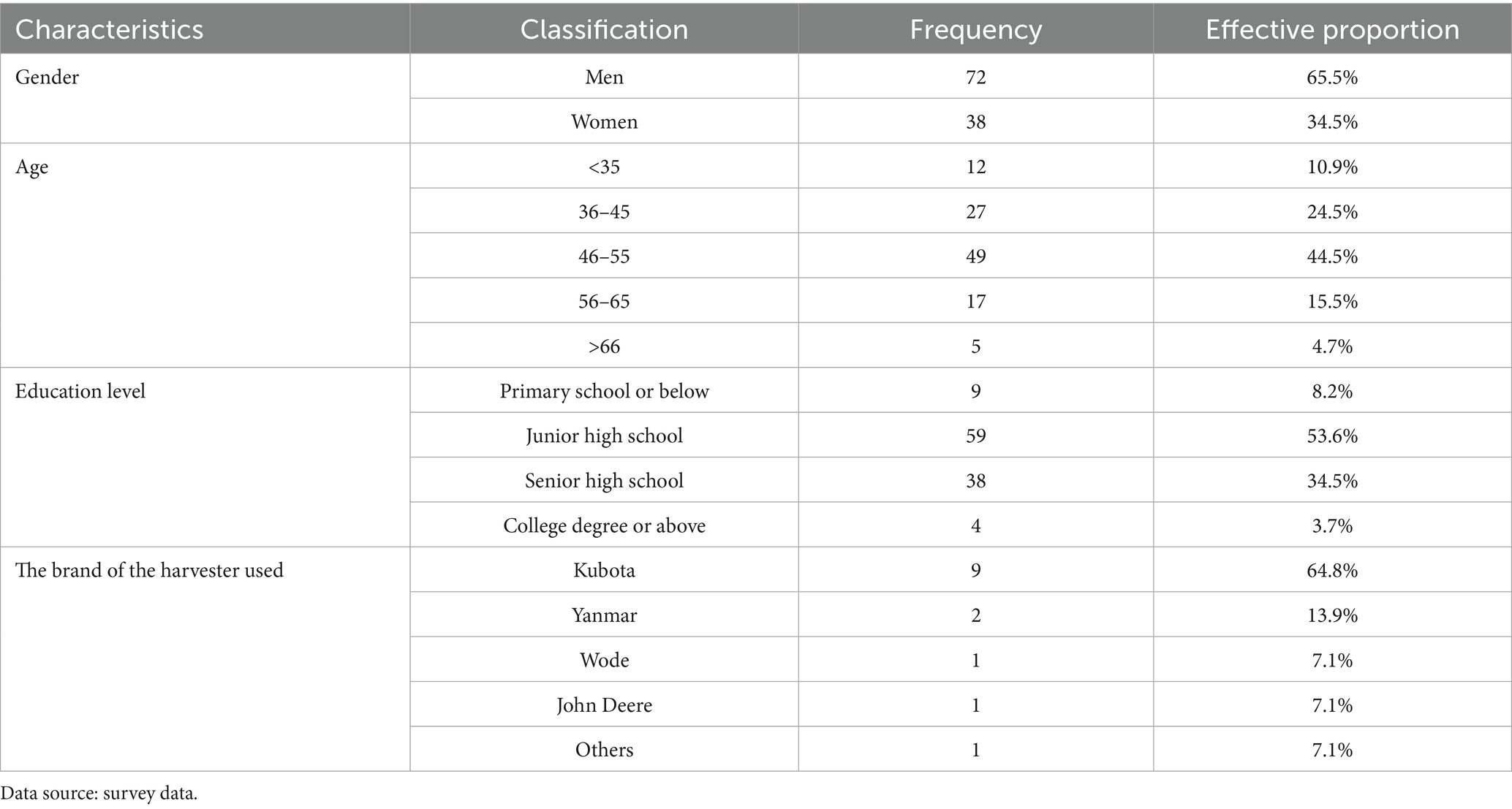Viewport: 1512px width, 809px height.
Task: Click the Gender row label
Action: [47, 77]
